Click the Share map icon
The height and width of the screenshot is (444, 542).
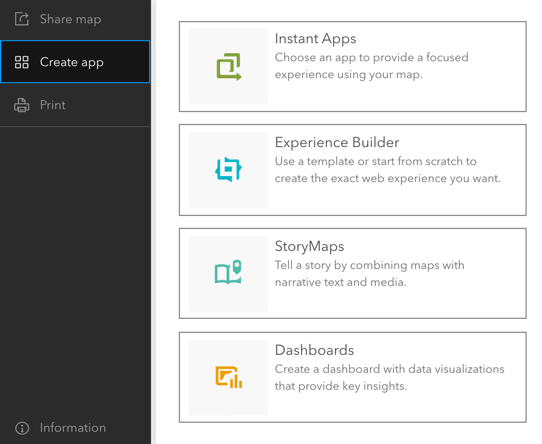point(21,19)
